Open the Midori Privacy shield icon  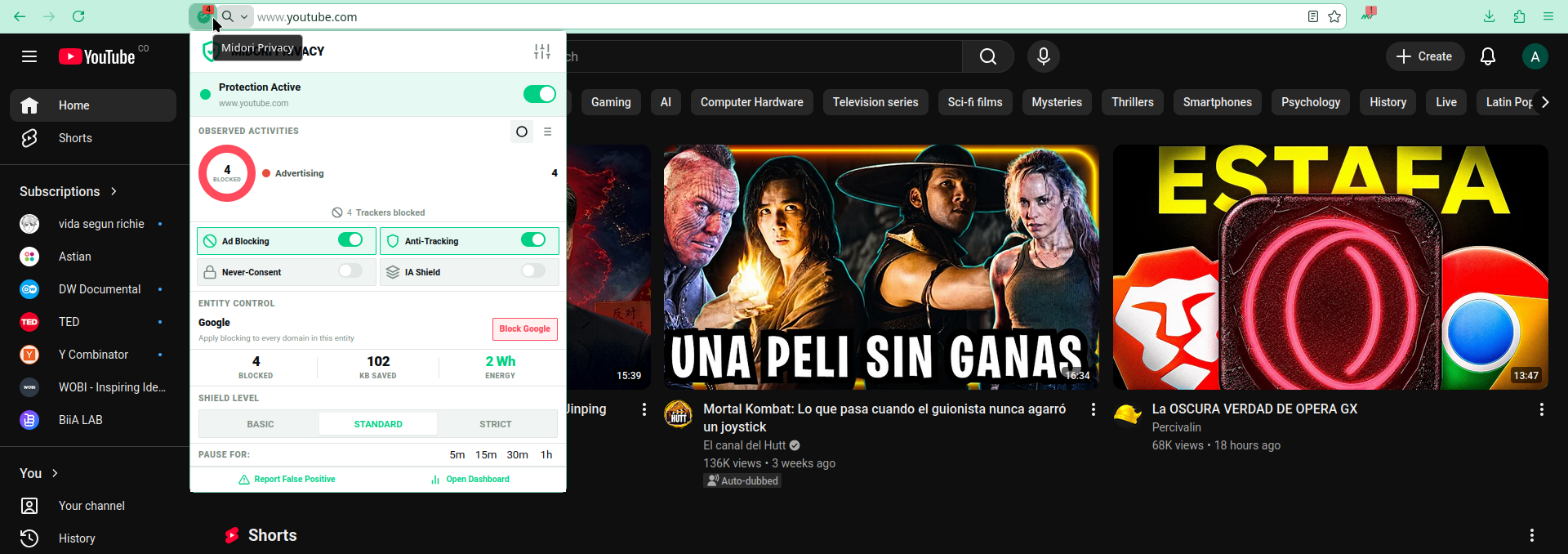click(x=203, y=16)
